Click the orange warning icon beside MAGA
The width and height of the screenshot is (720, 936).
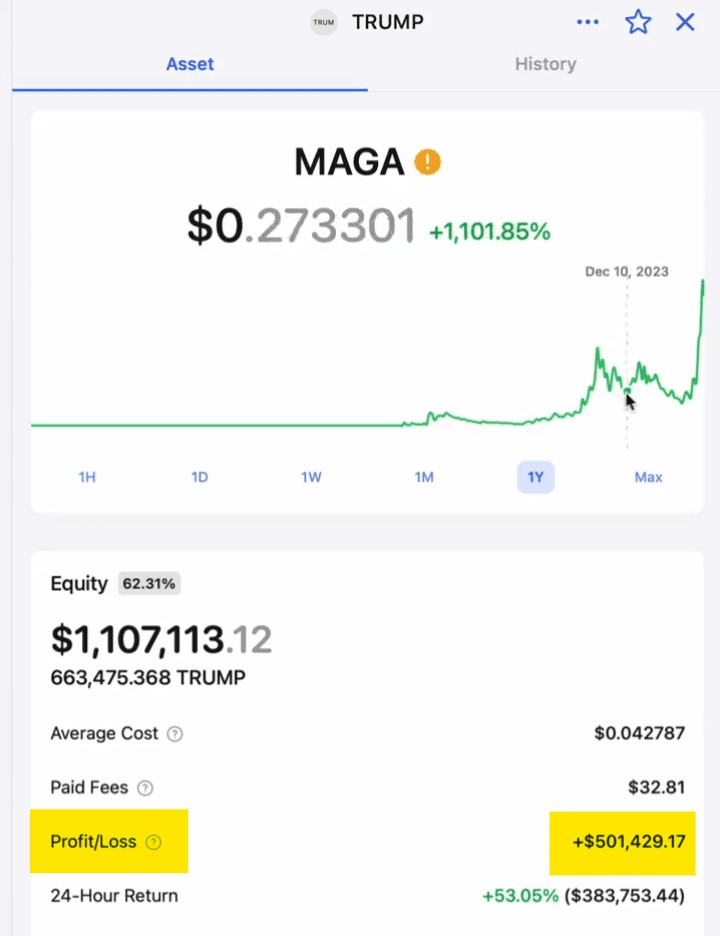(x=427, y=162)
